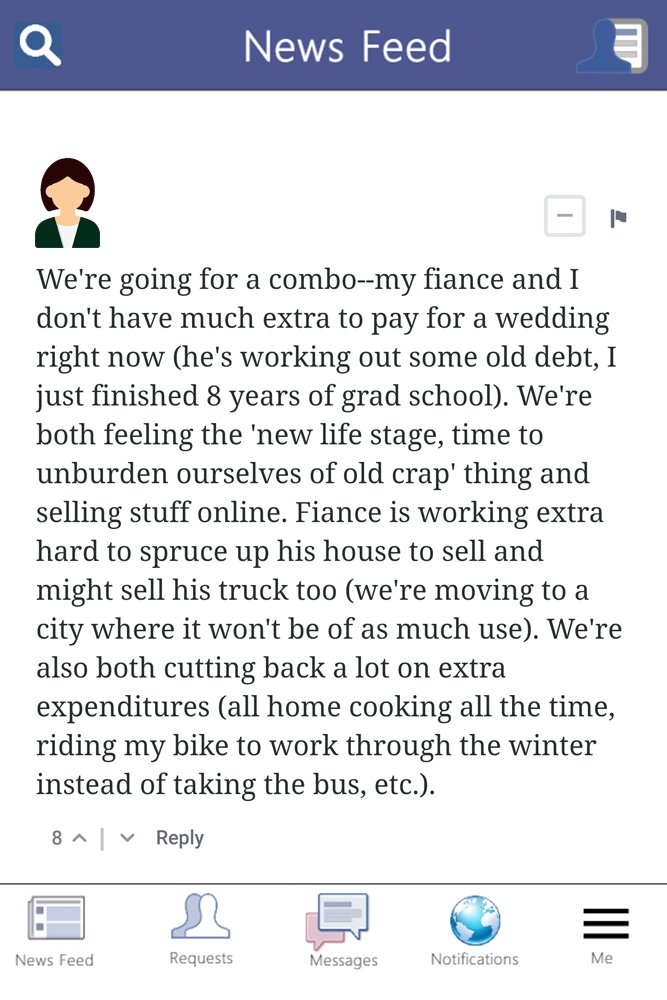This screenshot has height=1000, width=667.
Task: Tap the News Feed header title
Action: pos(348,47)
